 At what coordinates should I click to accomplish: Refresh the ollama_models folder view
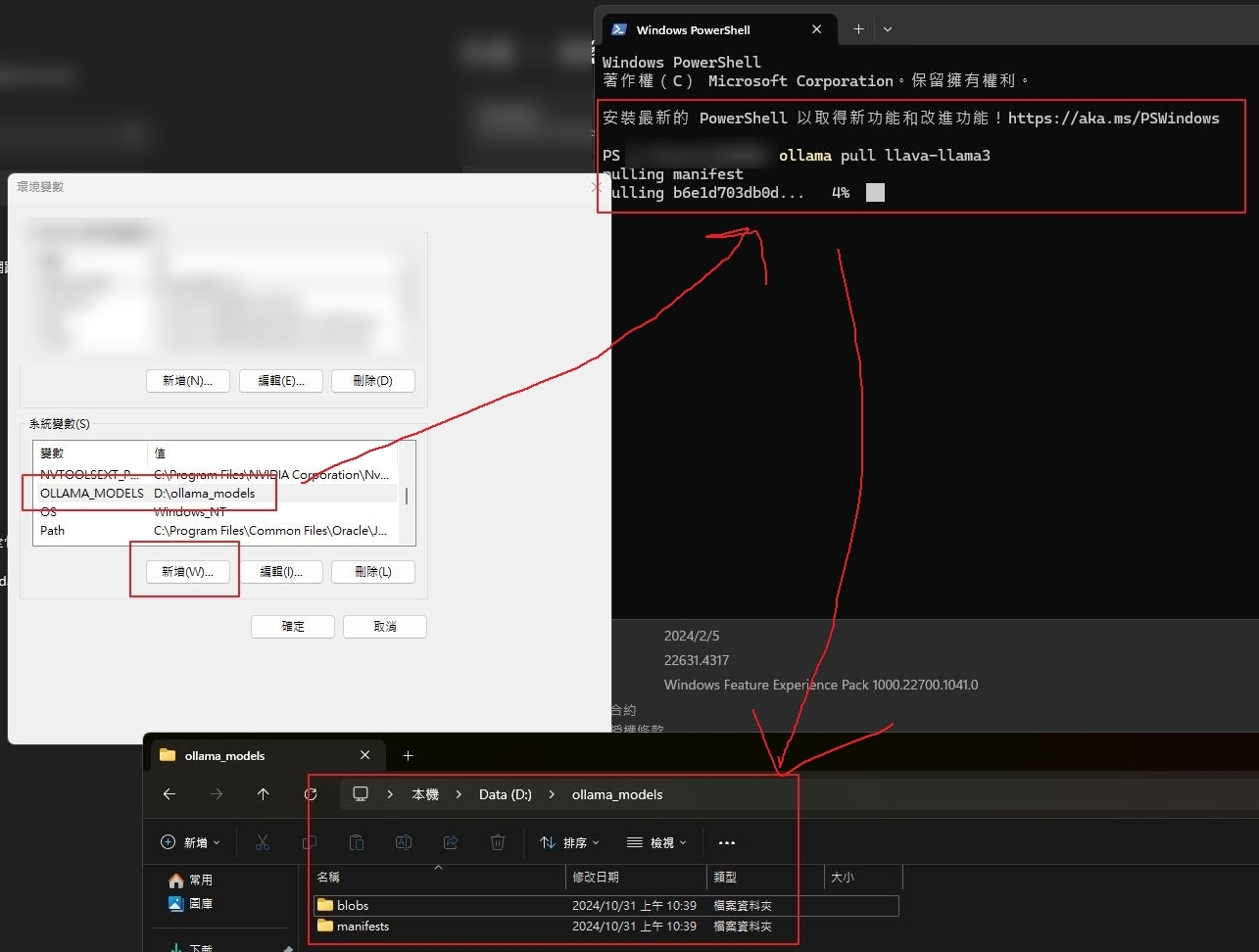point(311,794)
